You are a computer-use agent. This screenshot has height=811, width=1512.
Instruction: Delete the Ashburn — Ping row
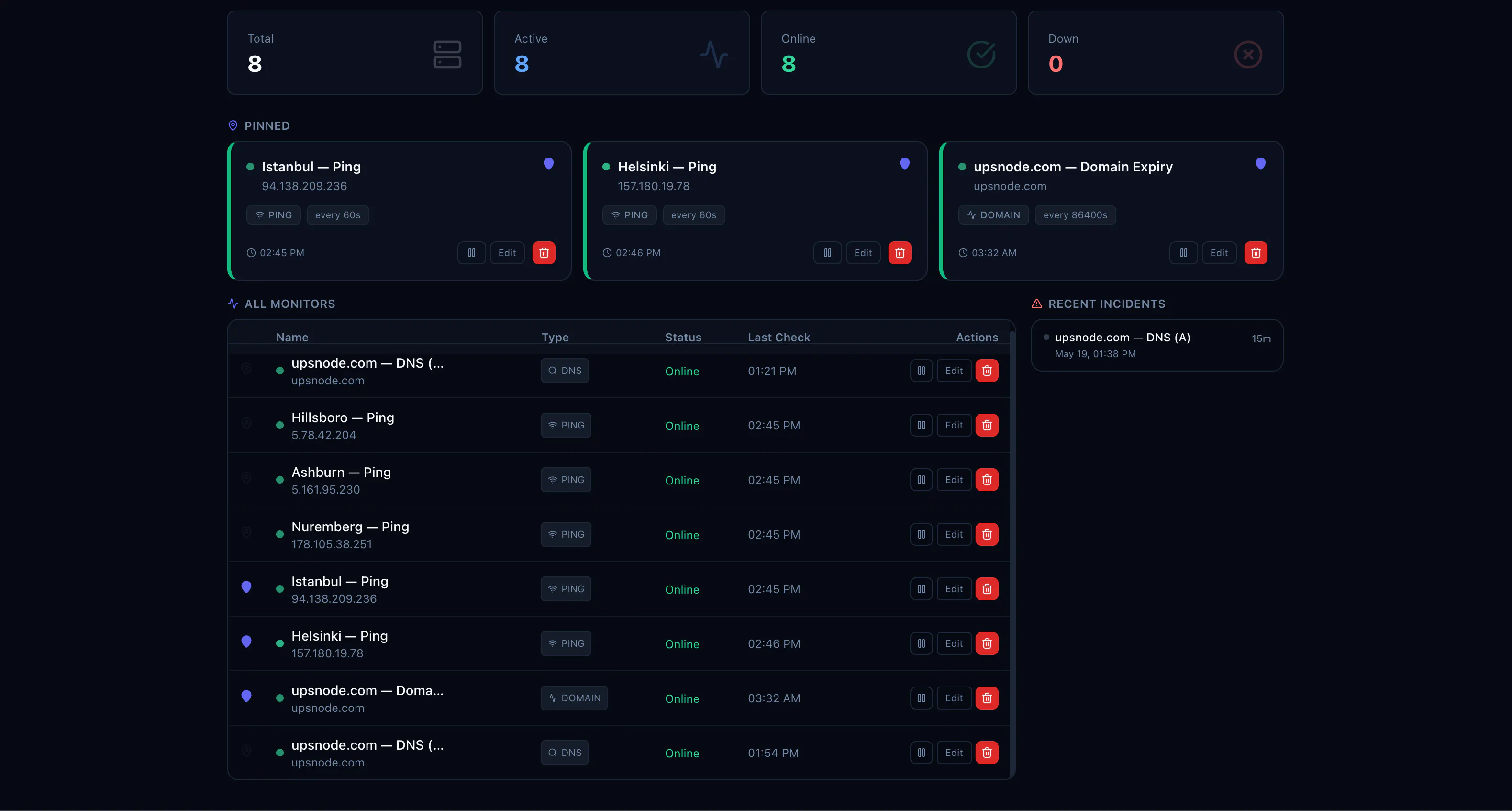987,480
